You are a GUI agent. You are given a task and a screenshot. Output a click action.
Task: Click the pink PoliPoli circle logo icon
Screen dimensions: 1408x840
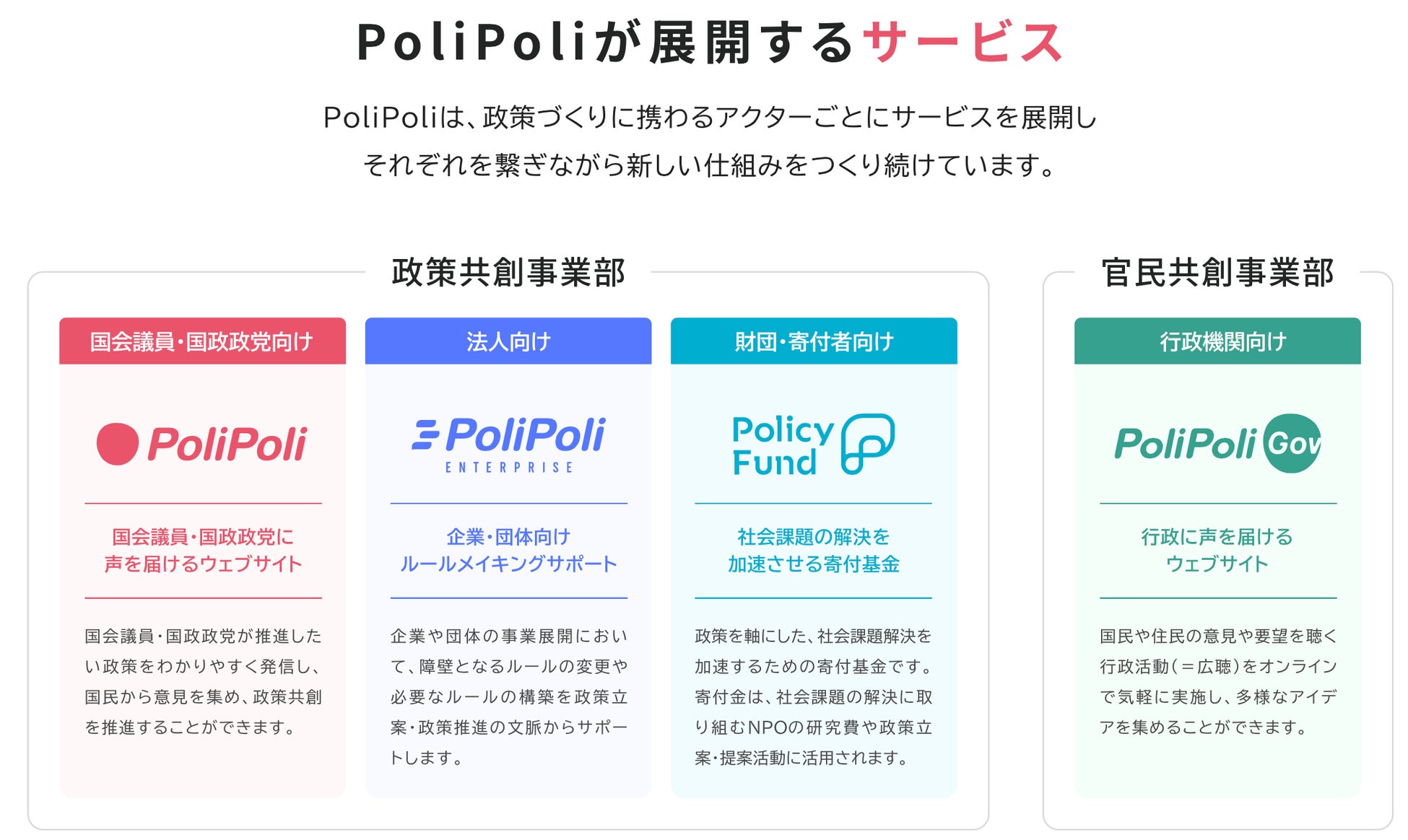(118, 444)
